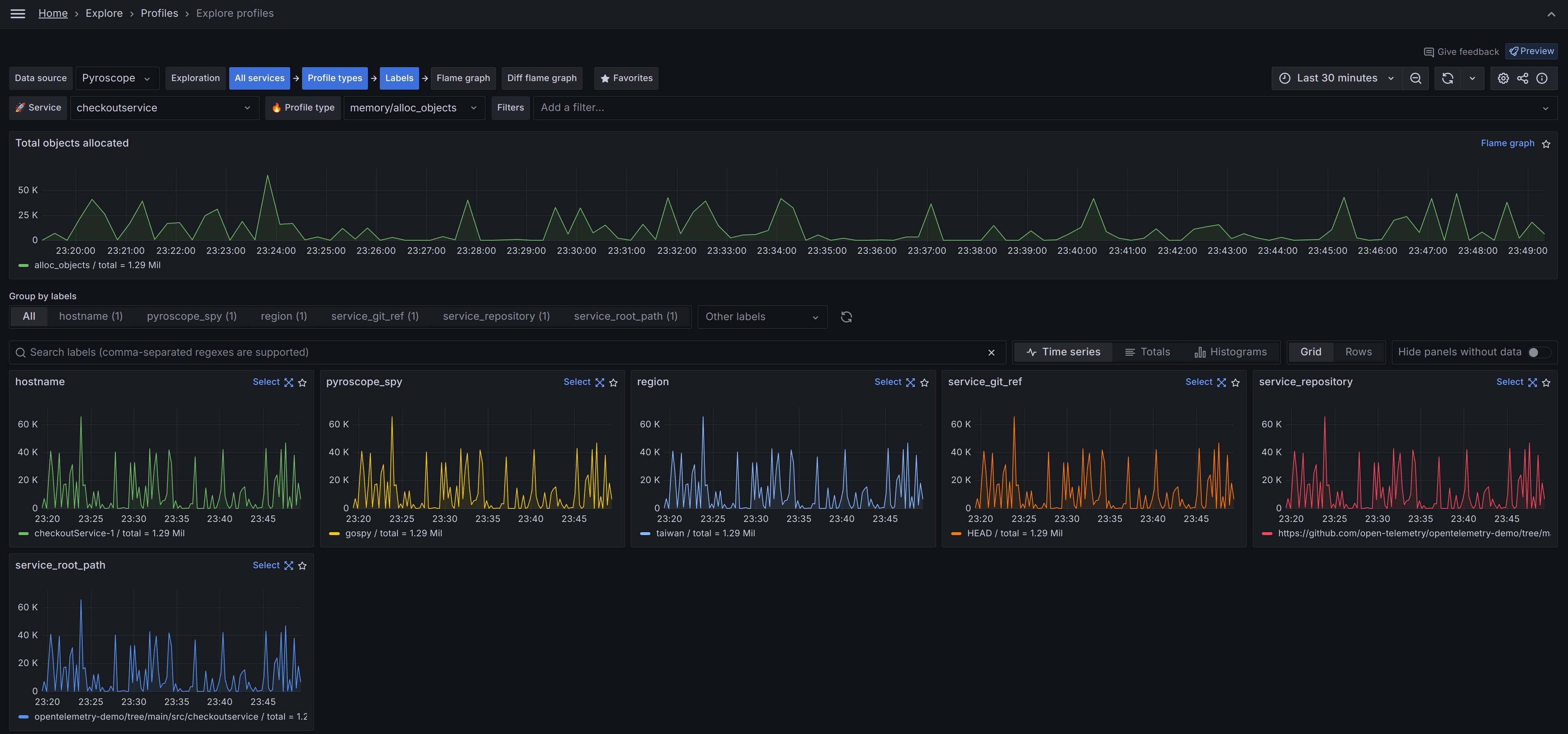Screen dimensions: 1568x734
Task: Click the zoom out time range icon
Action: pyautogui.click(x=1416, y=79)
